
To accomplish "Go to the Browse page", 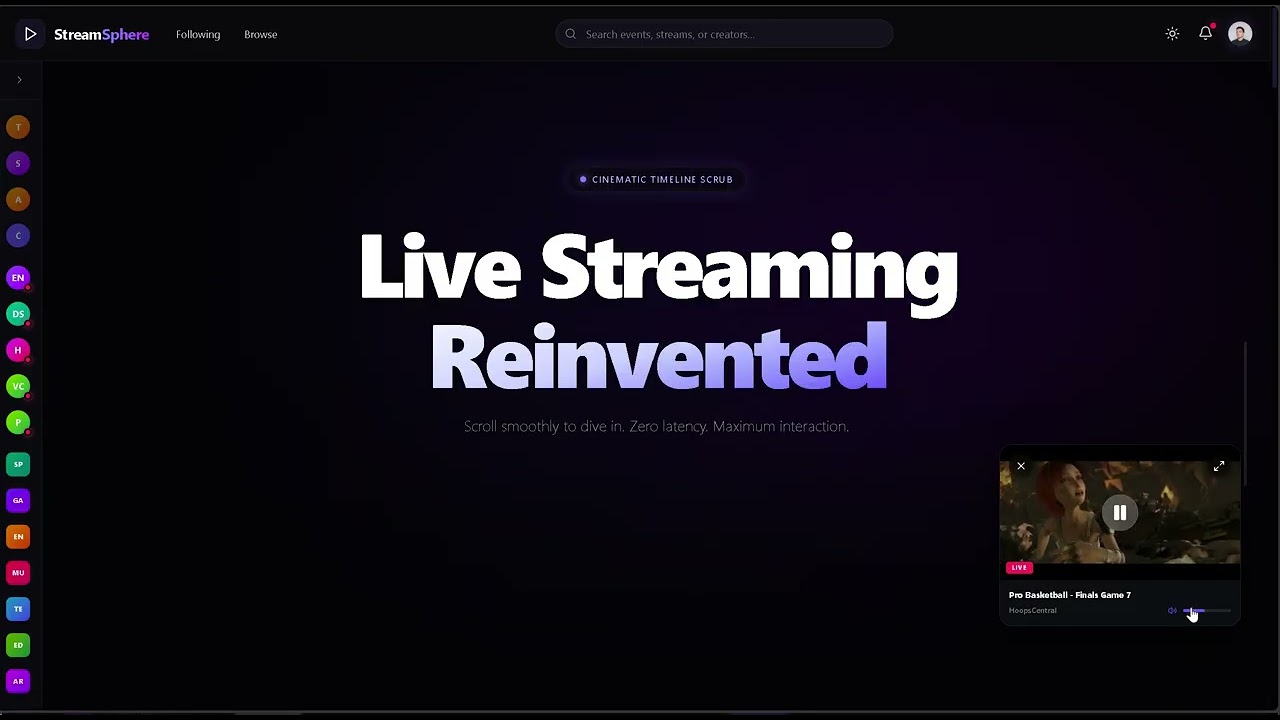I will [x=260, y=34].
